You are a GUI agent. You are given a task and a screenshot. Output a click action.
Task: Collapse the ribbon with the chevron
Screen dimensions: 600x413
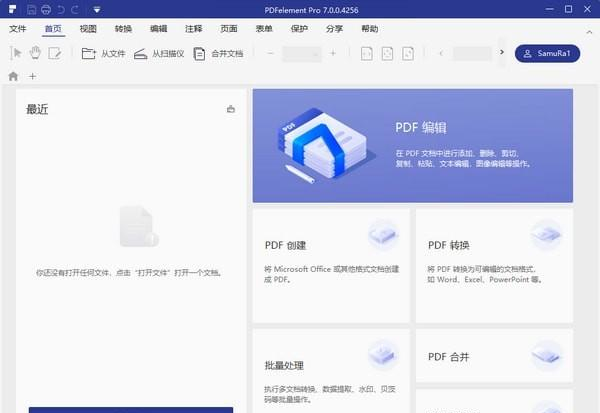click(x=589, y=32)
